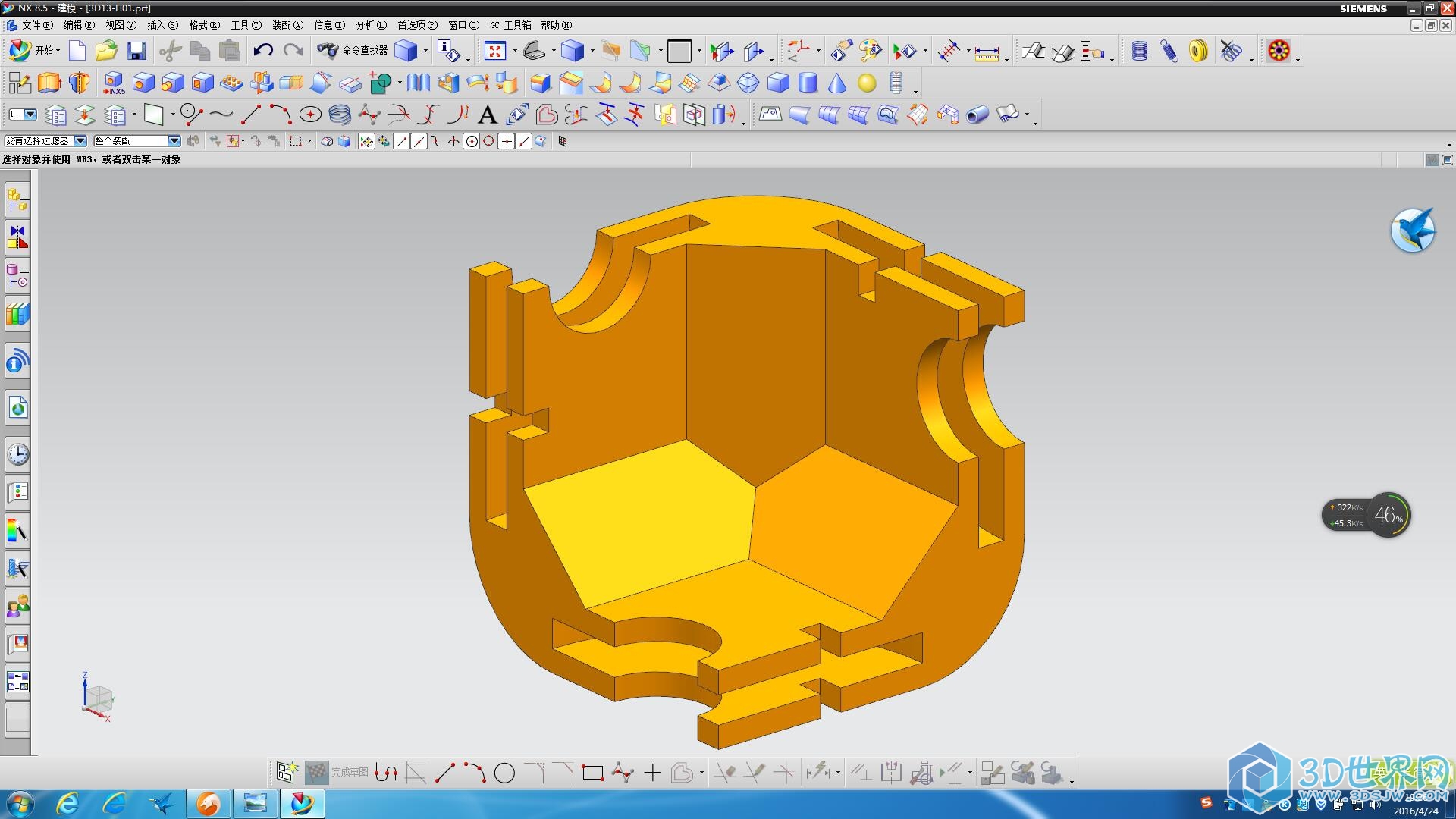Toggle snap to quadrant point
This screenshot has width=1456, height=819.
click(x=489, y=141)
